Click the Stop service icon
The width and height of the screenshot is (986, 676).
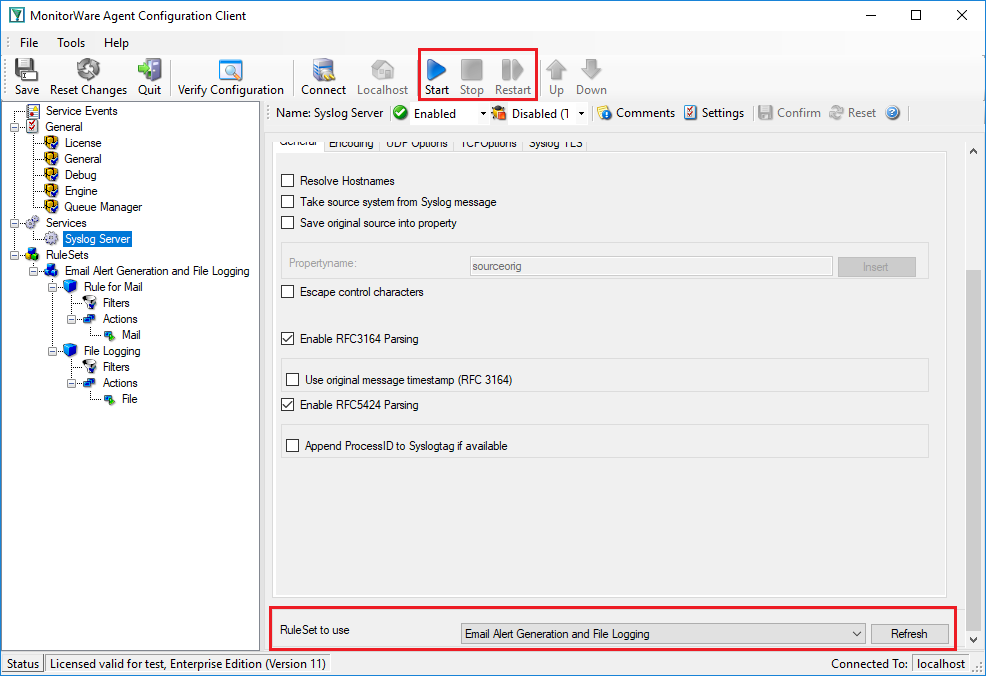click(x=472, y=77)
